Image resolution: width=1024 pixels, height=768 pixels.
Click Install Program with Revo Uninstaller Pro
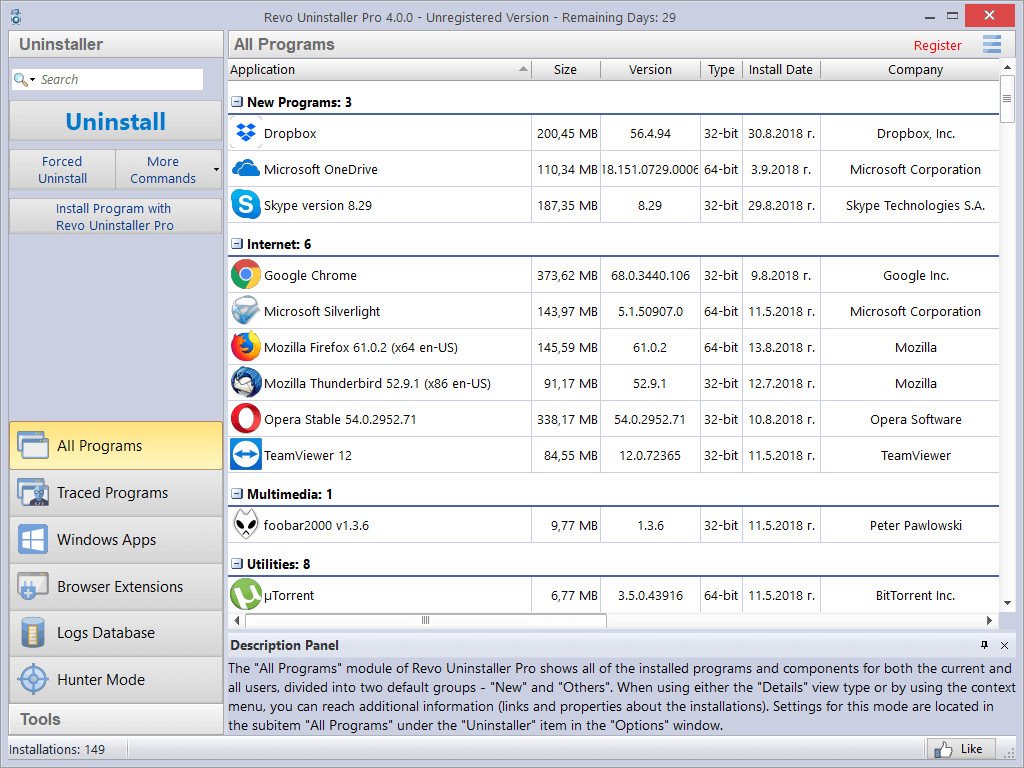(x=114, y=216)
